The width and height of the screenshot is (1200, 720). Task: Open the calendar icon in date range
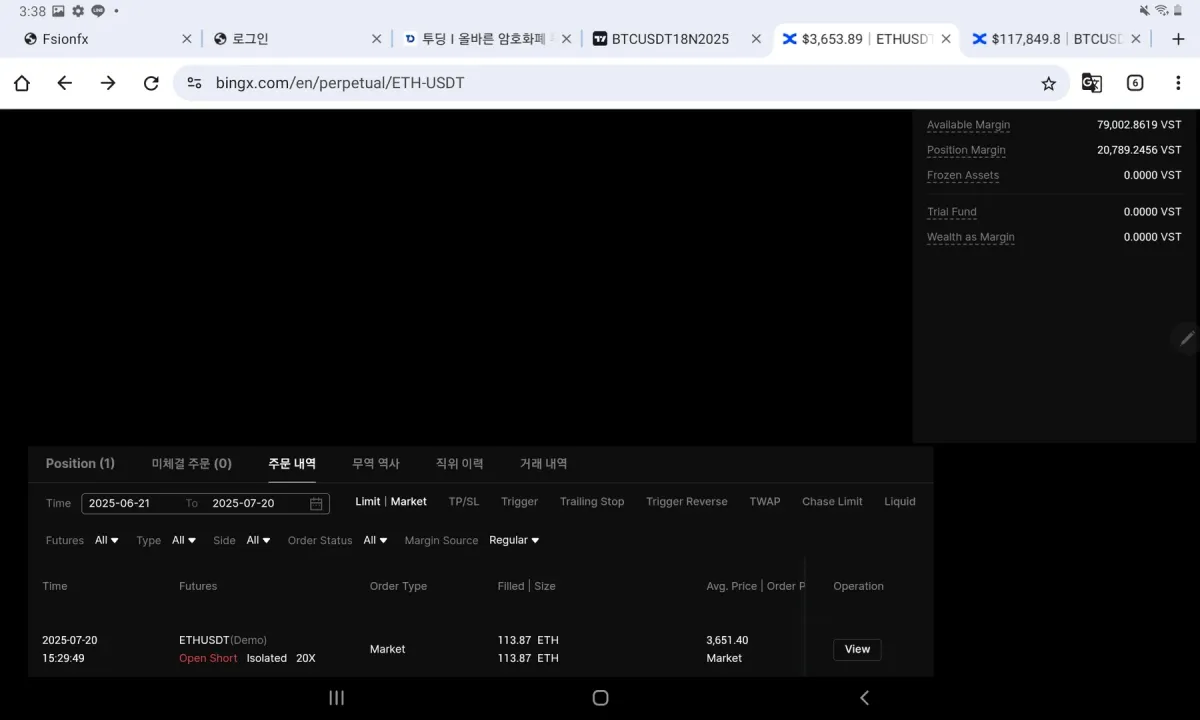(x=316, y=503)
